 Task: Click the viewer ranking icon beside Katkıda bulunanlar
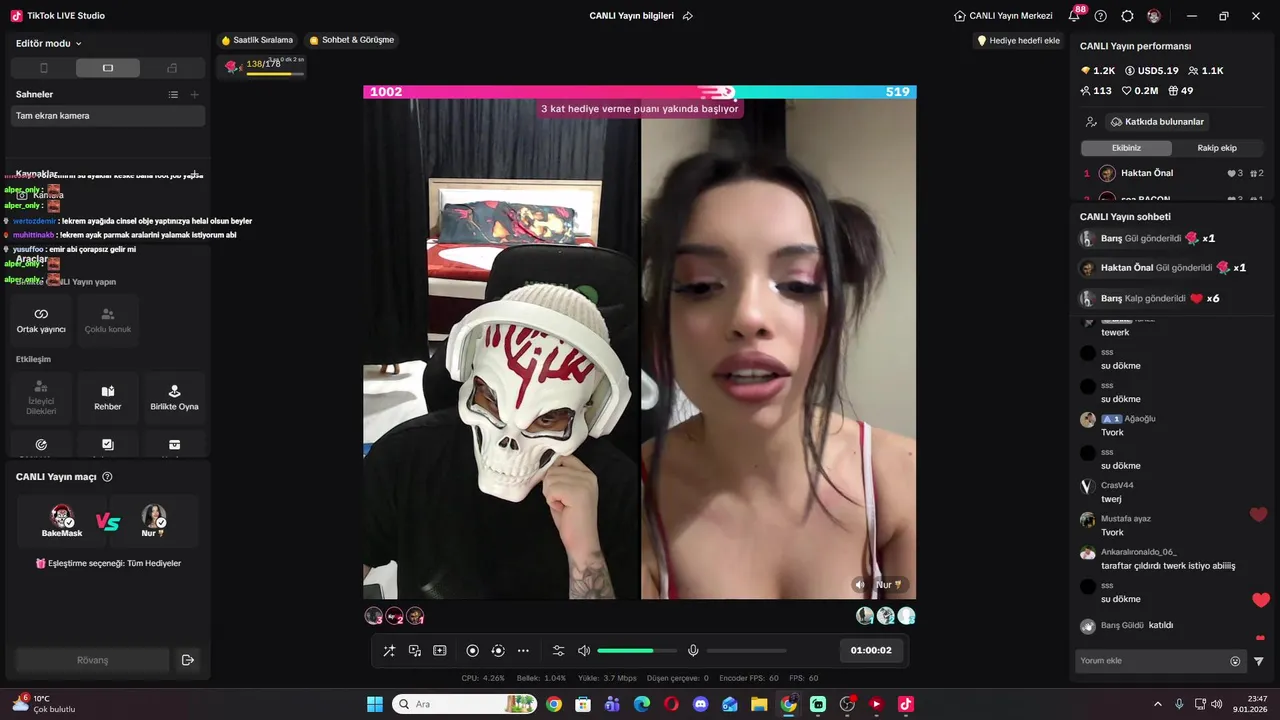tap(1091, 122)
